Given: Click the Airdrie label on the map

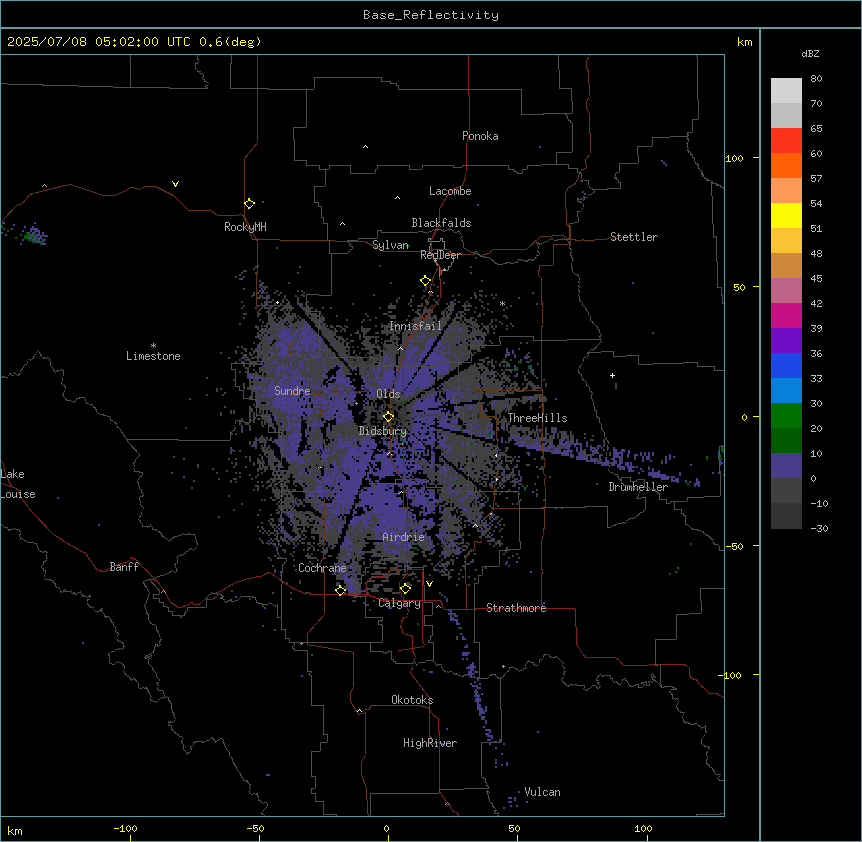Looking at the screenshot, I should [404, 537].
